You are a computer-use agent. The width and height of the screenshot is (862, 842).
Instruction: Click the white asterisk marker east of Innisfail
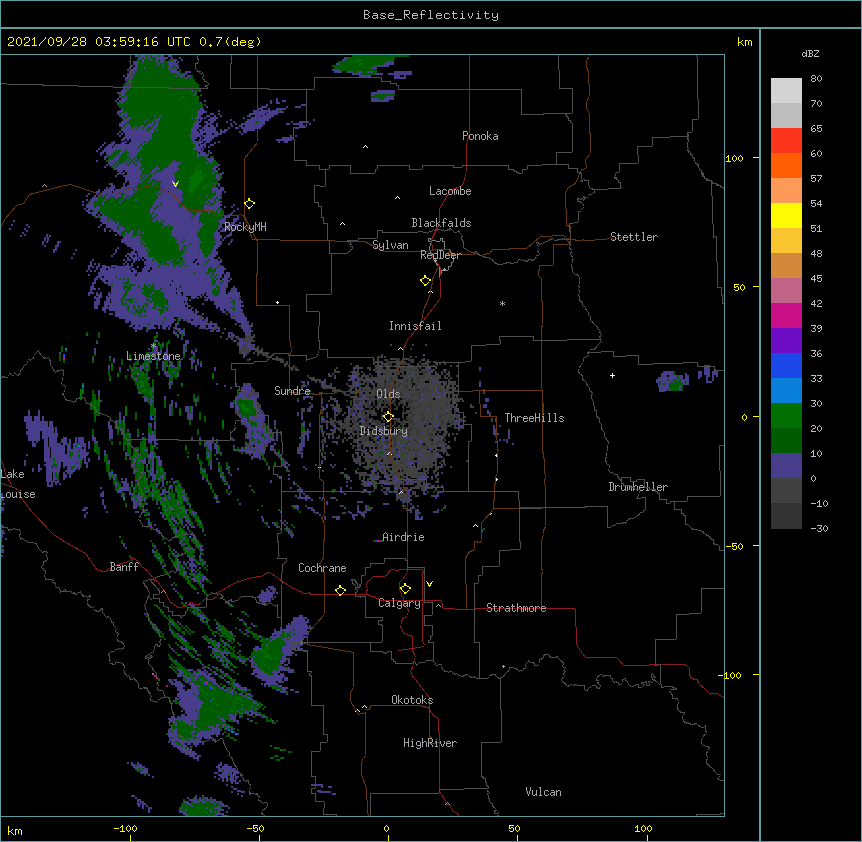(x=502, y=303)
